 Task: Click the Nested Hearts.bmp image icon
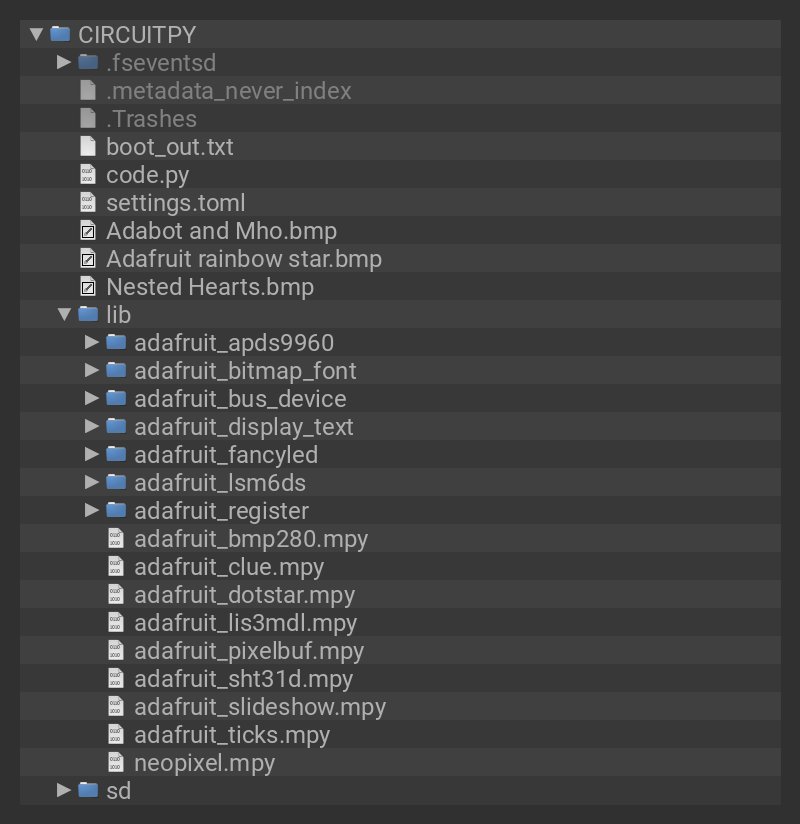click(x=88, y=287)
